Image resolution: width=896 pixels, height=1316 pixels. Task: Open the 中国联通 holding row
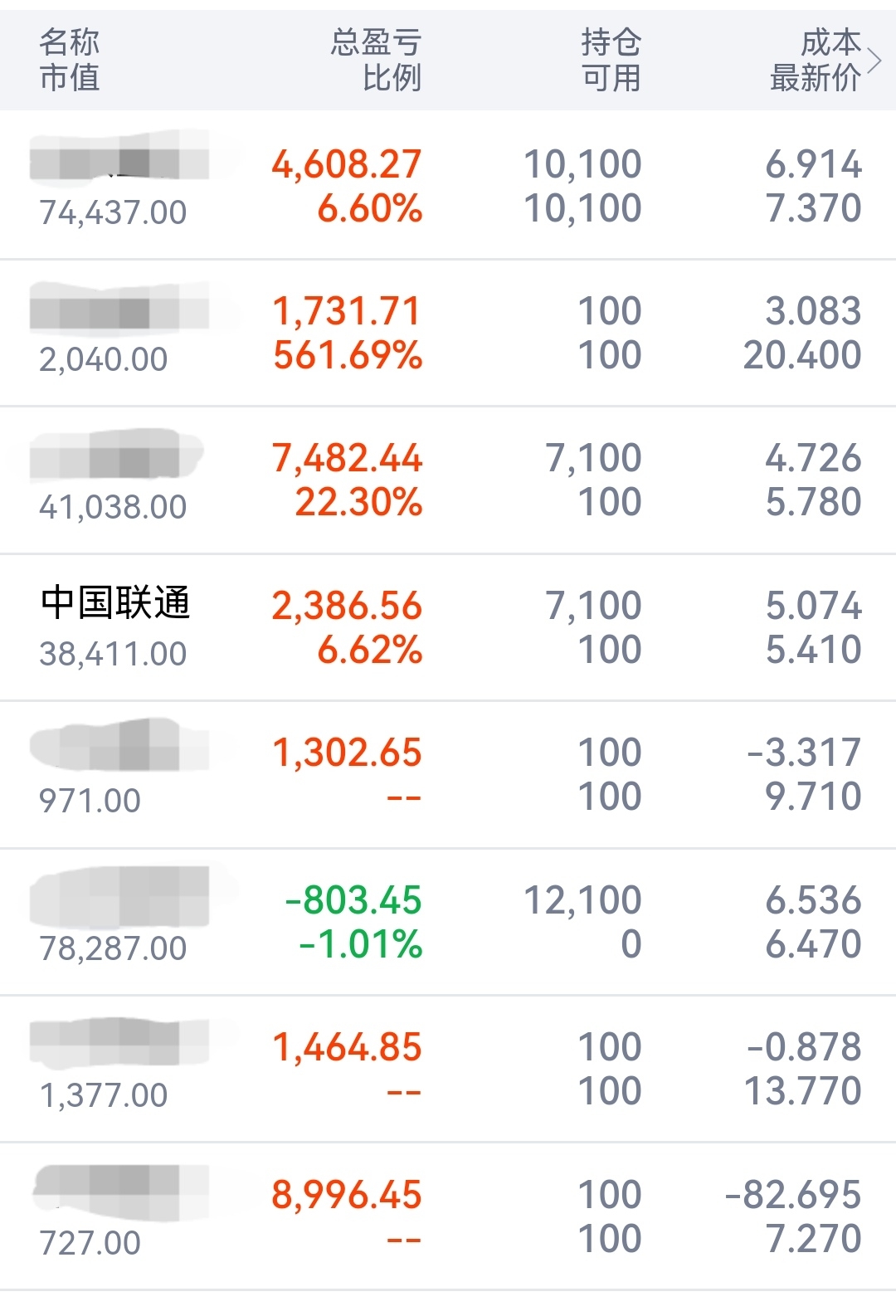[x=448, y=627]
